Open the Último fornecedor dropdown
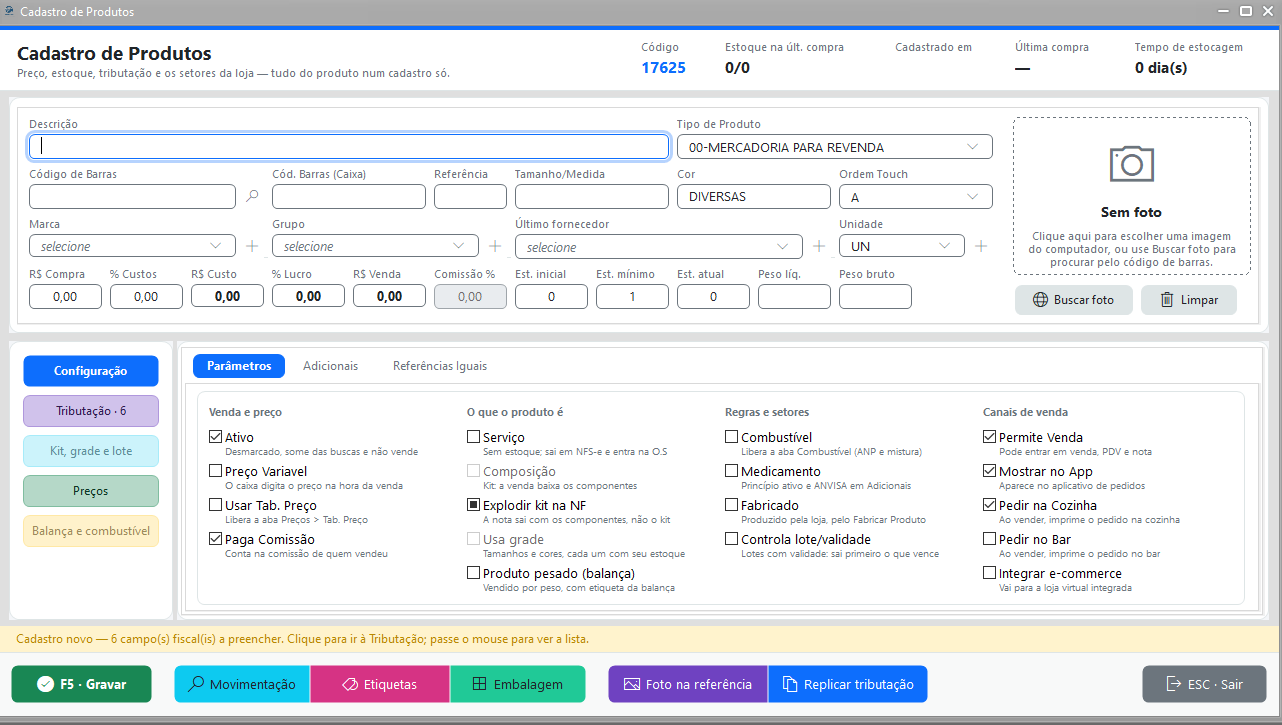The height and width of the screenshot is (725, 1282). pos(659,246)
